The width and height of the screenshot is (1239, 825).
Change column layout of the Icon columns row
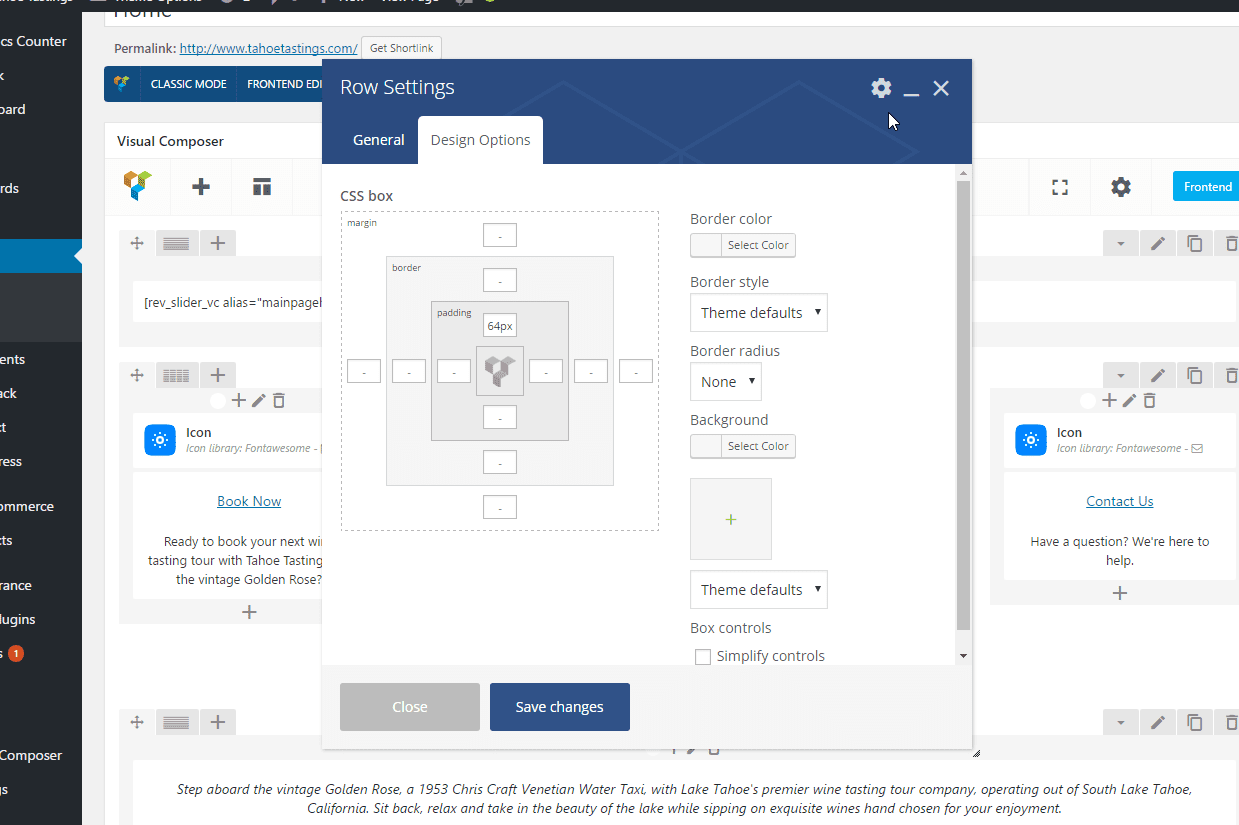click(x=176, y=375)
